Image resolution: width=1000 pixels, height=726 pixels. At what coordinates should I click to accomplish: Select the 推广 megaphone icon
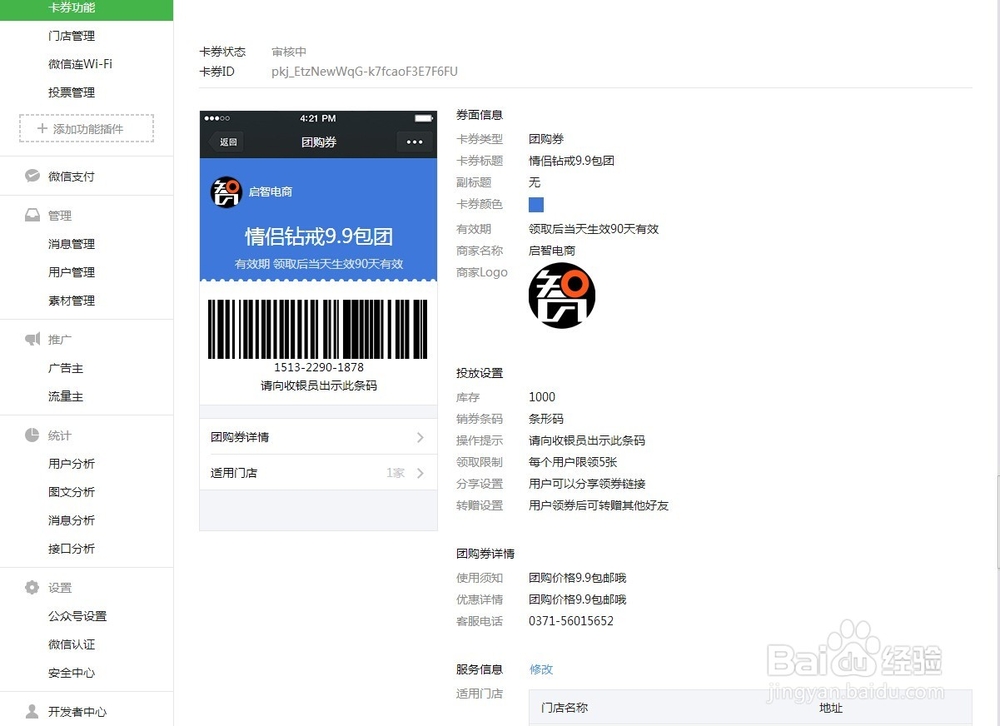click(32, 338)
